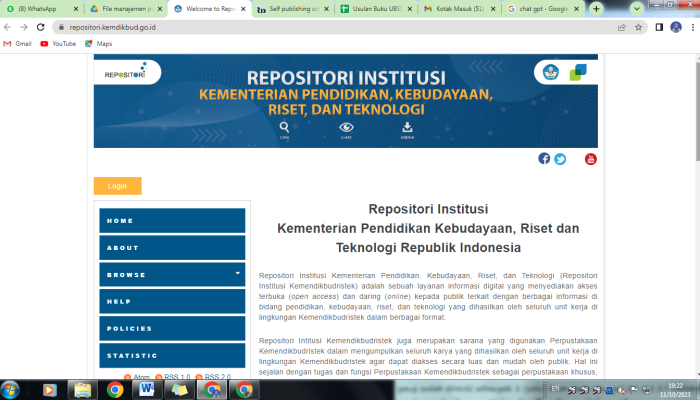Expand the BROWSE menu arrow
The width and height of the screenshot is (700, 400).
coord(238,273)
